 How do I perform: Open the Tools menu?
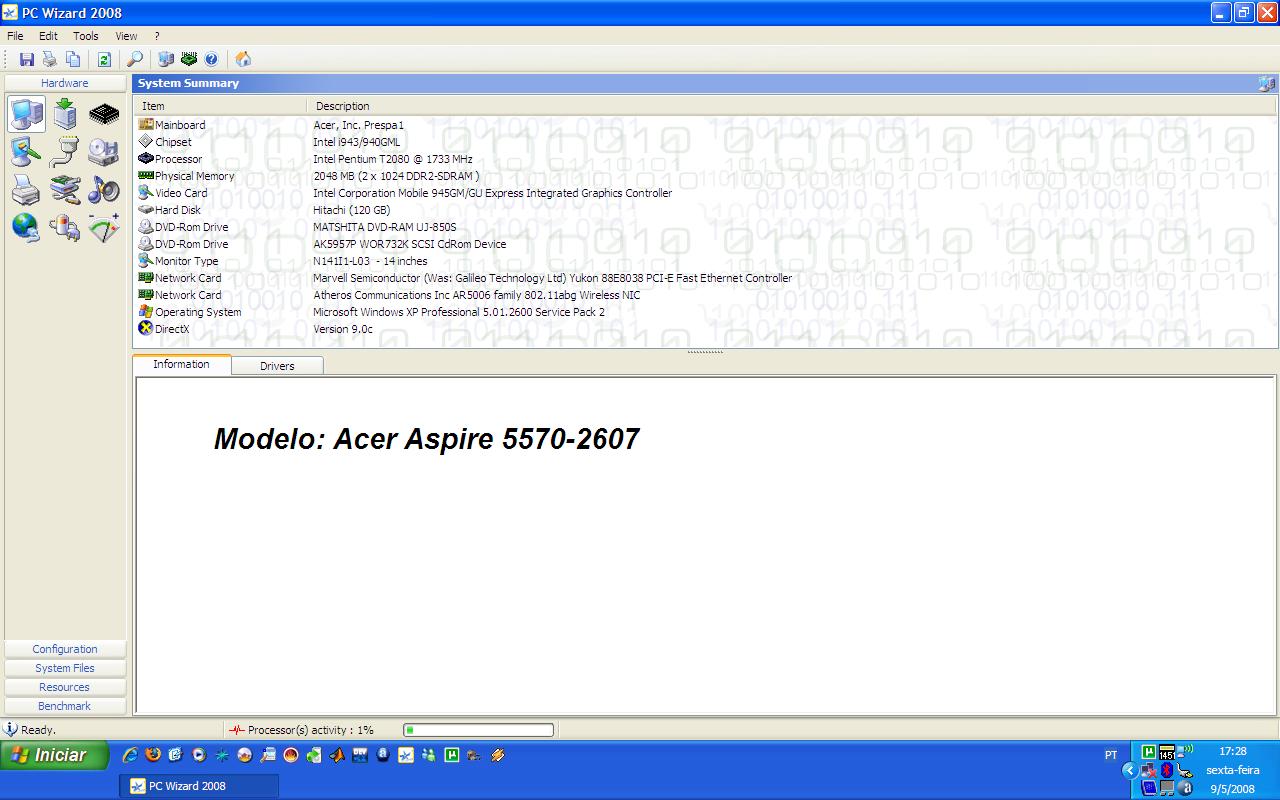[x=86, y=36]
